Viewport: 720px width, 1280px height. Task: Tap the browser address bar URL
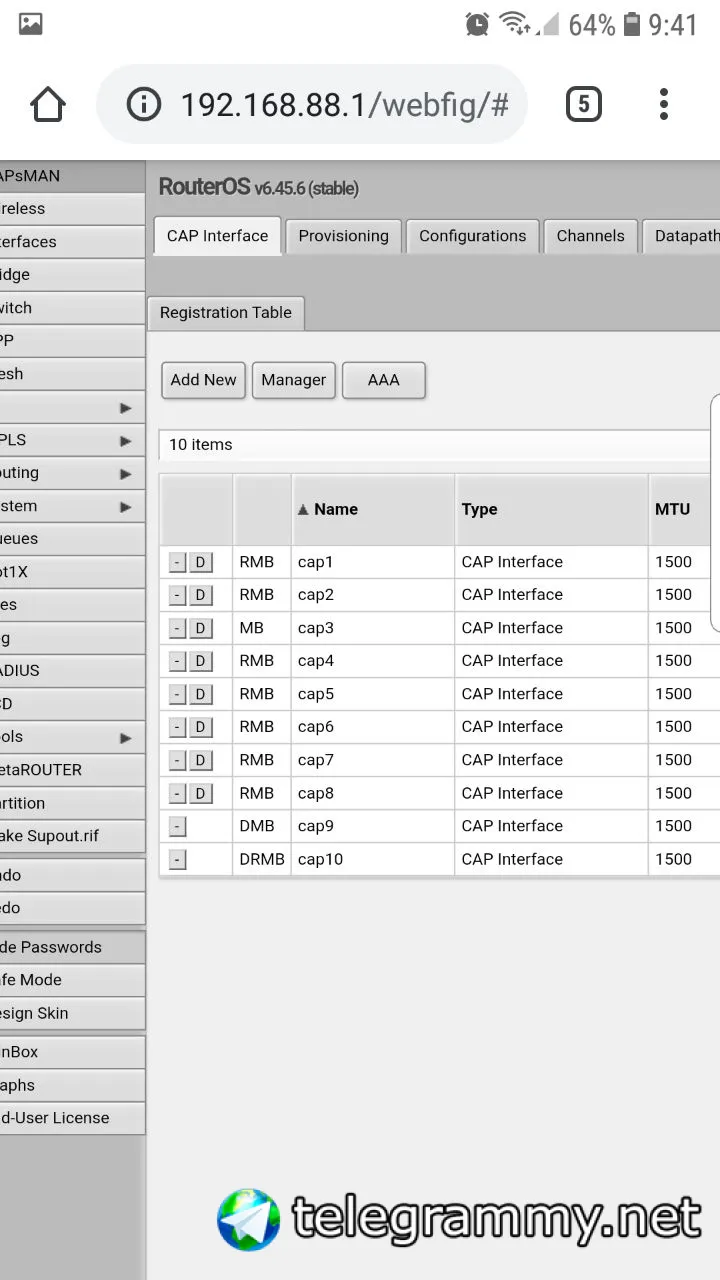344,104
